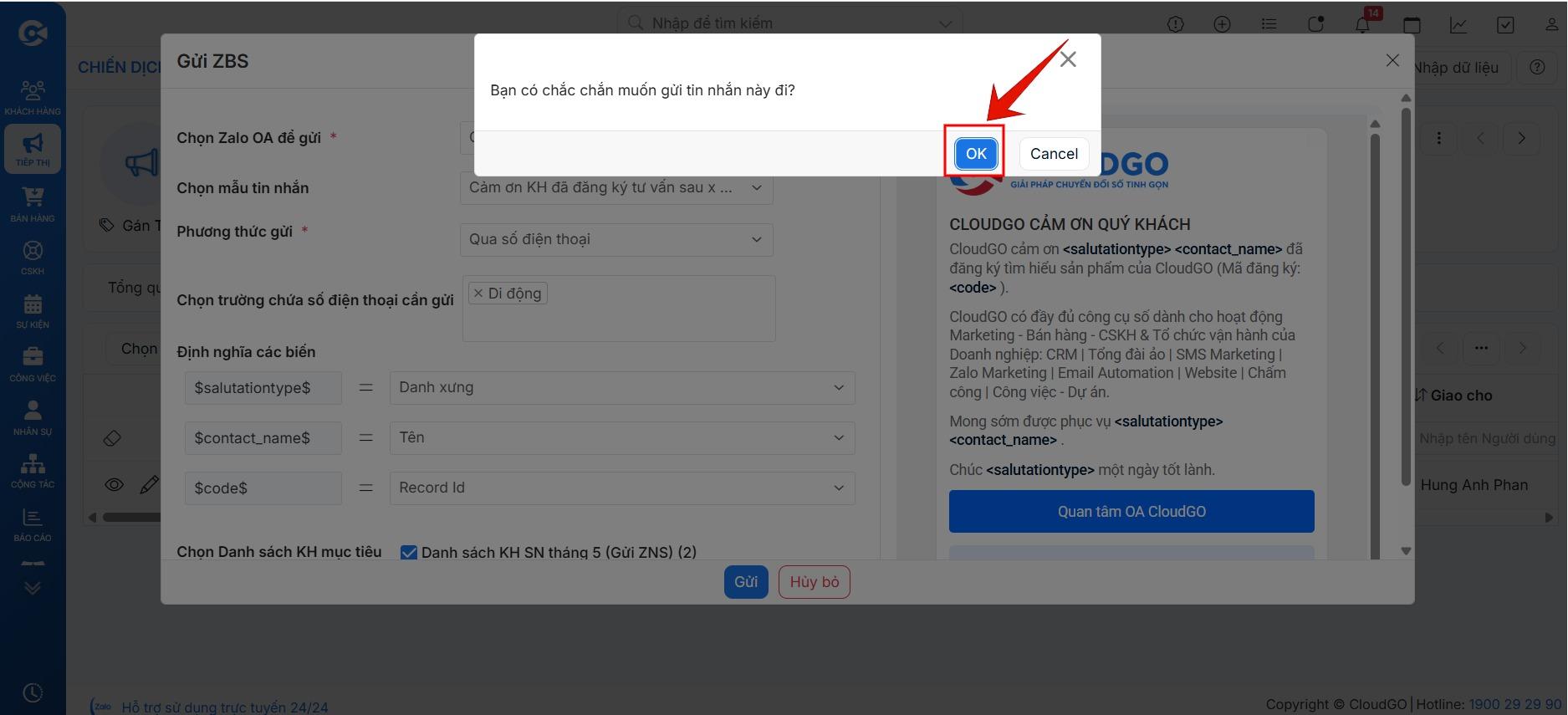This screenshot has height=715, width=1568.
Task: Open the Chọn mẫu tin nhắn dropdown
Action: [616, 187]
